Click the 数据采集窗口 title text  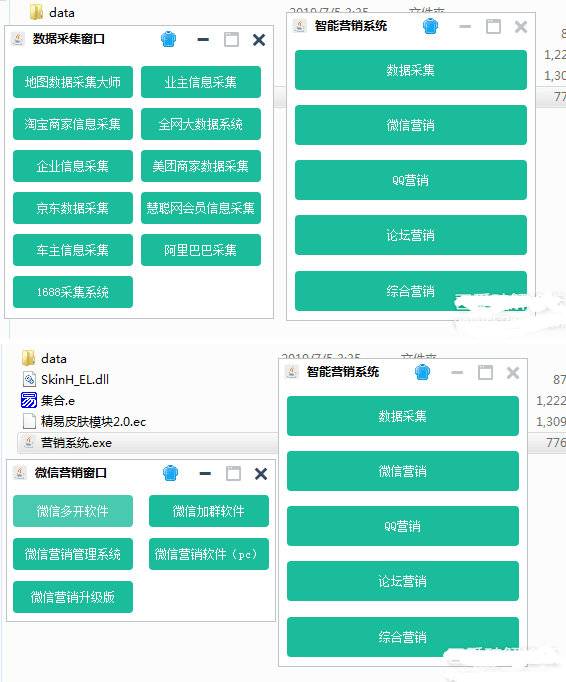(69, 39)
